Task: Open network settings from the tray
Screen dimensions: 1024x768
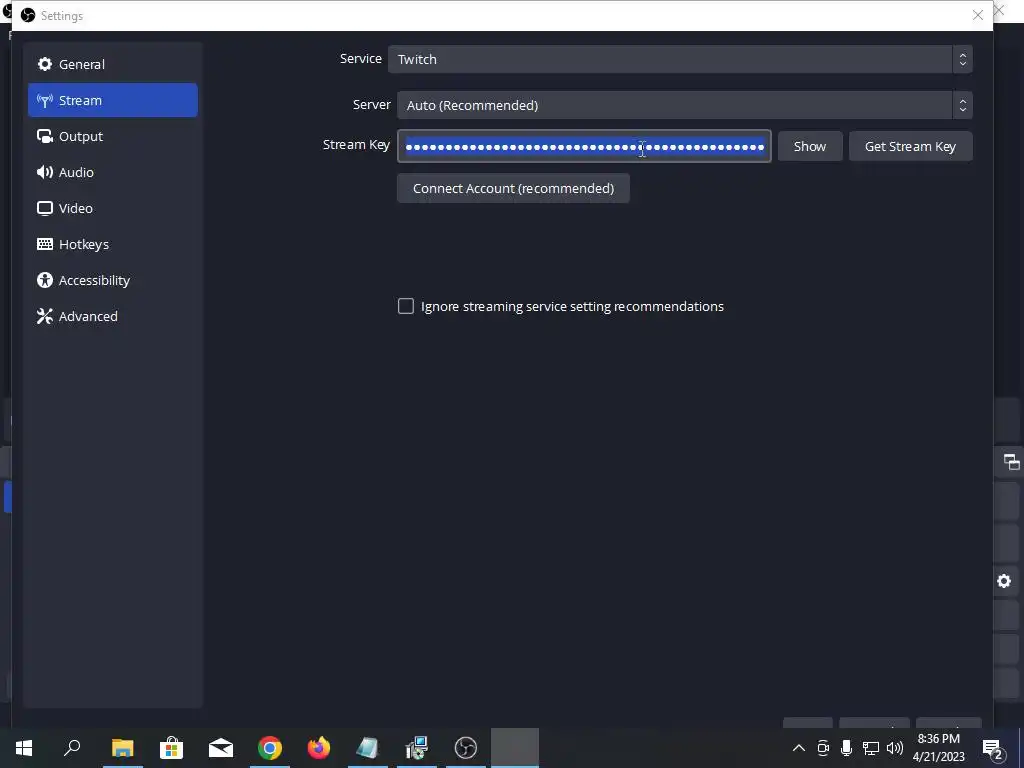Action: click(x=871, y=748)
